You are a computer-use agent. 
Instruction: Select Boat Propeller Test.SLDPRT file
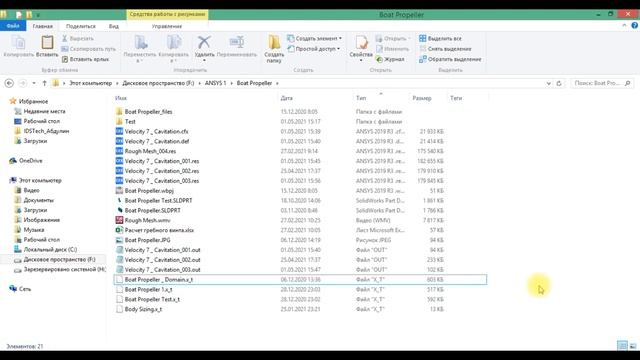(158, 200)
